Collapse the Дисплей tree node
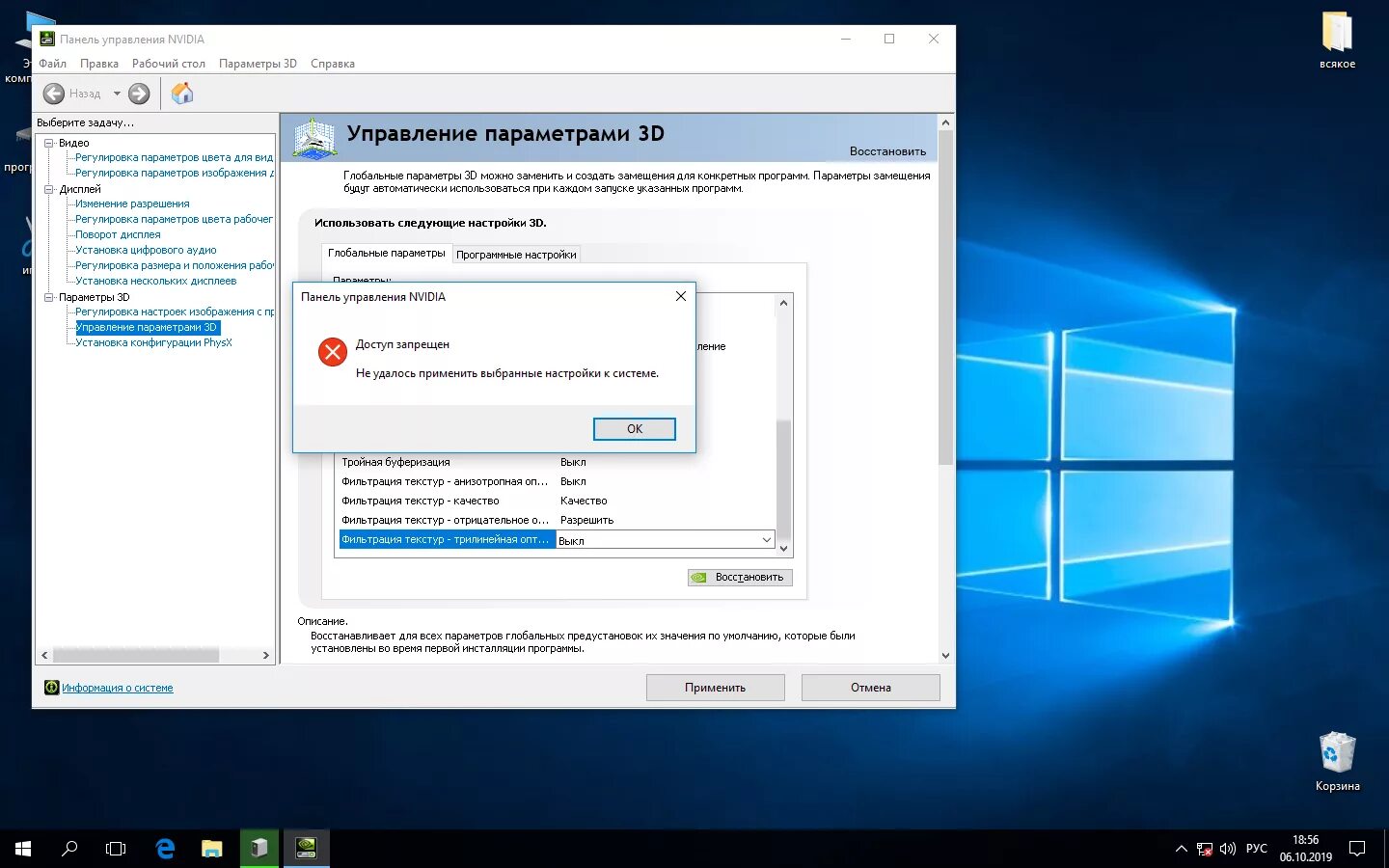1389x868 pixels. 48,189
